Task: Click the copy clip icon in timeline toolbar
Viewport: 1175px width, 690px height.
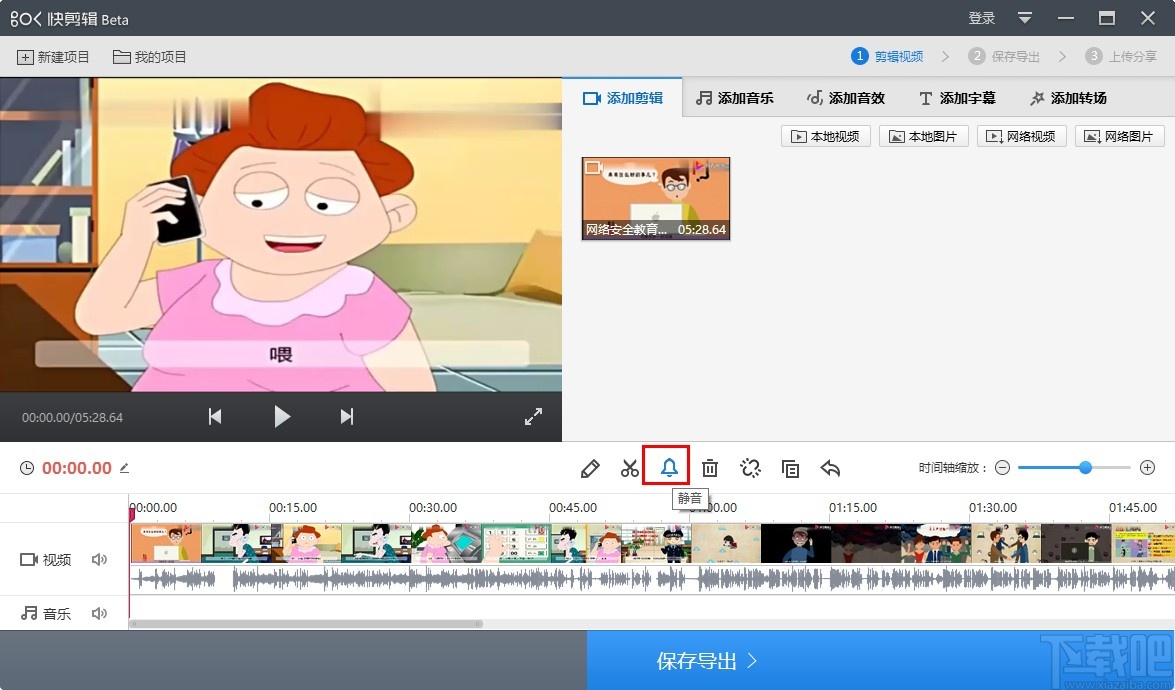Action: 790,468
